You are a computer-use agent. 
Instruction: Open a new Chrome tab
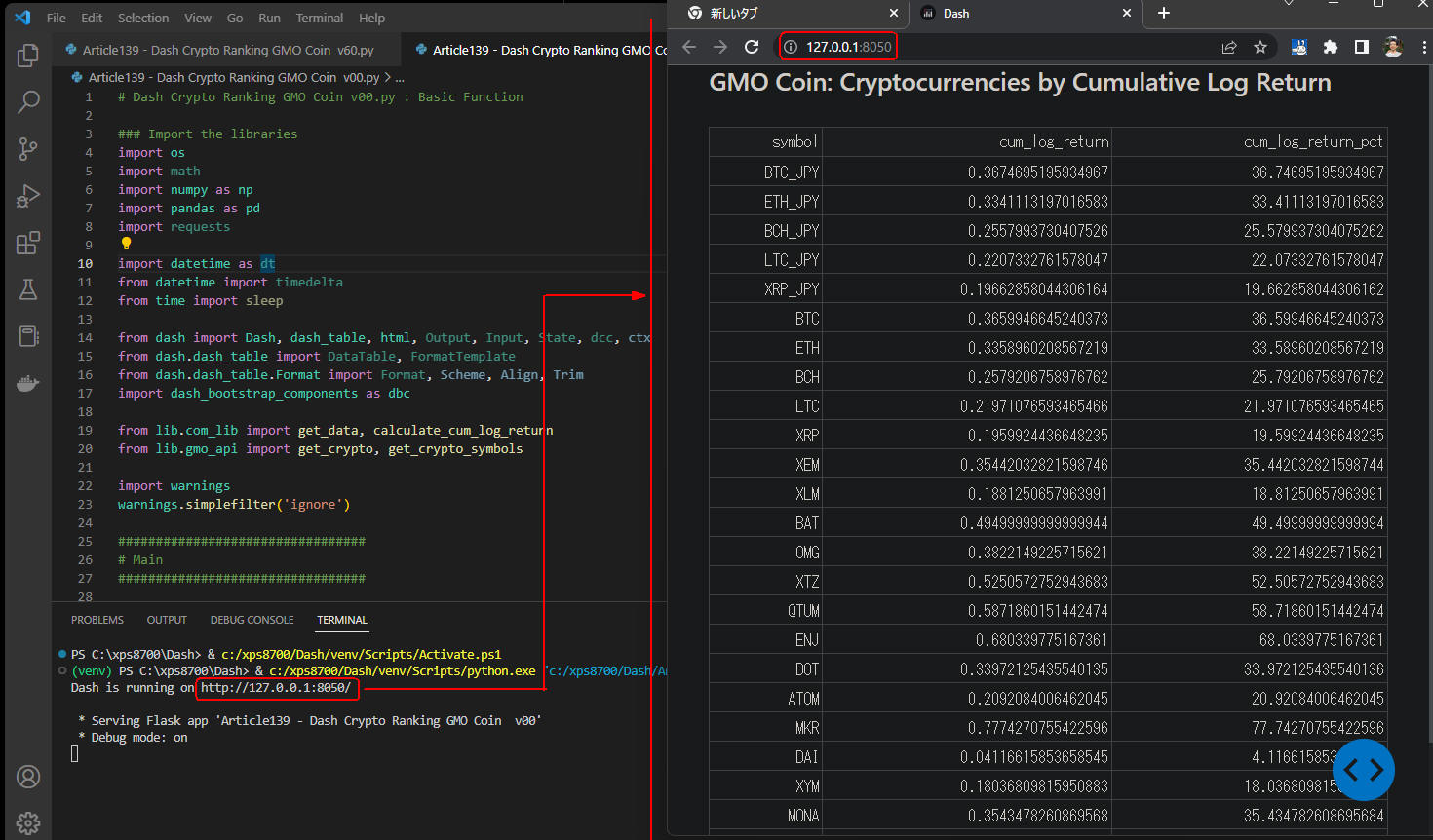point(1164,14)
